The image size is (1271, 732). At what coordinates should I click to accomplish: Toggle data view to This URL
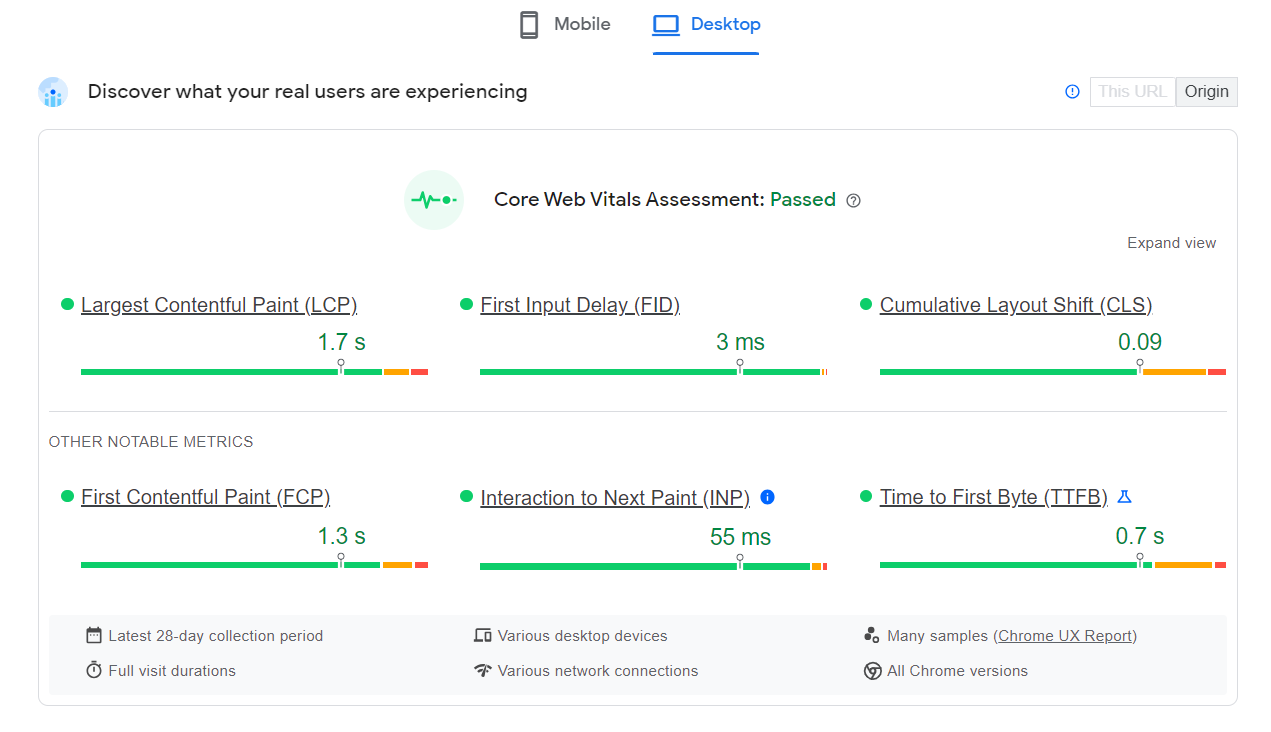[1132, 92]
